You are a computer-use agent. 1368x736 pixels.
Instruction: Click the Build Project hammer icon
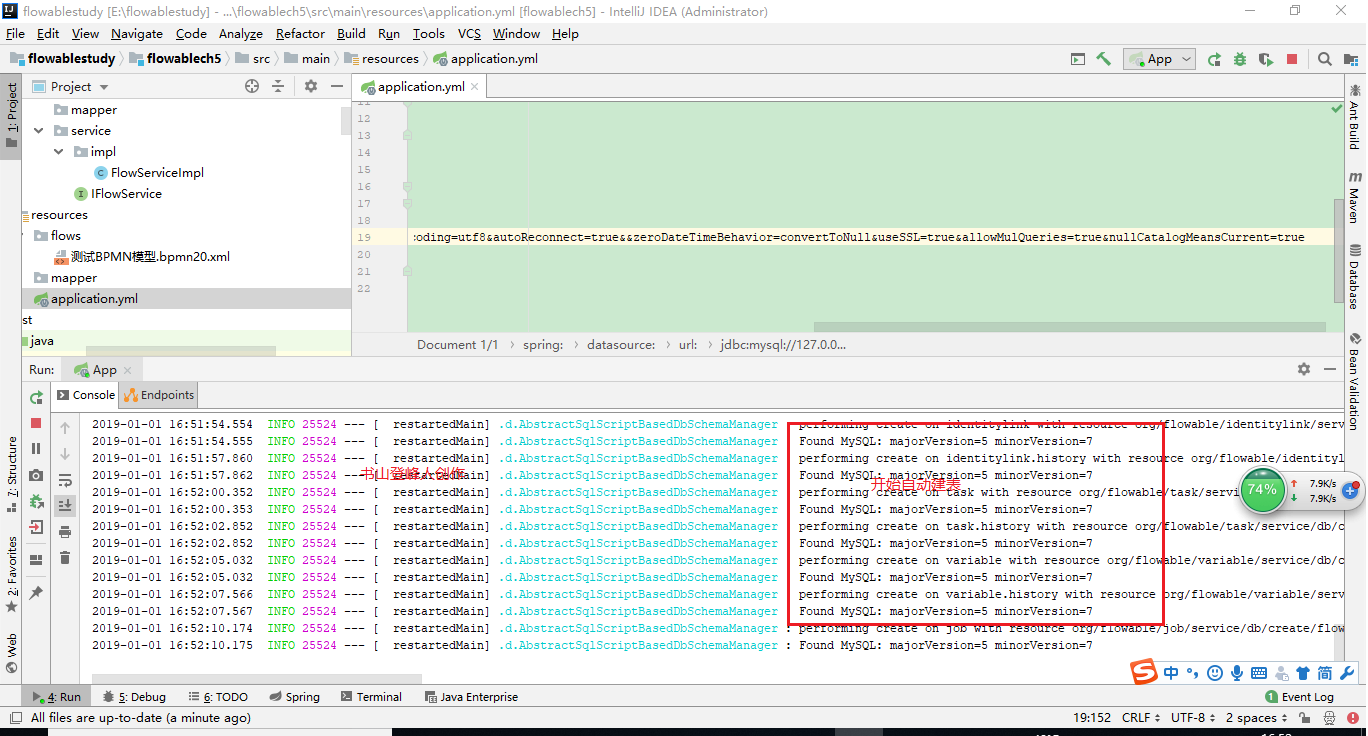click(1104, 59)
